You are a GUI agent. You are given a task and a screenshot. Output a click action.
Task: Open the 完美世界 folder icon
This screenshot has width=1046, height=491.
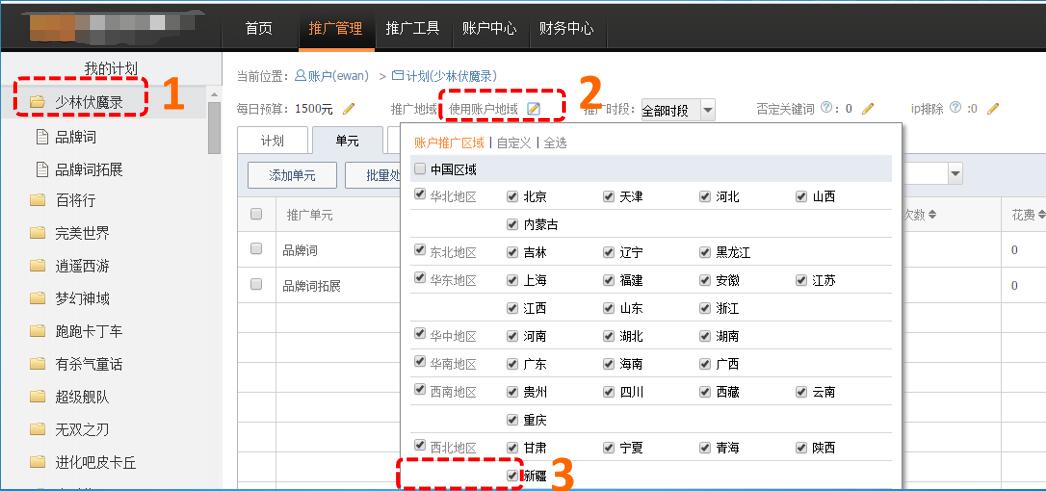[x=37, y=233]
